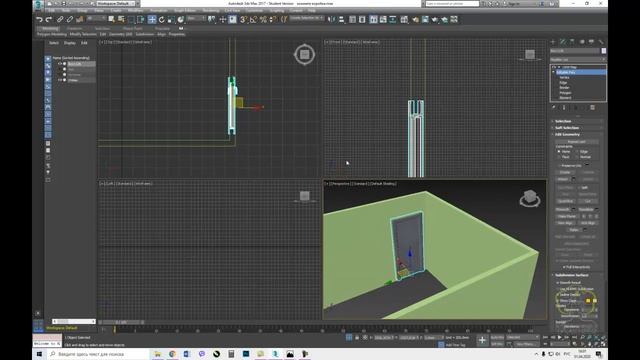The image size is (640, 360).
Task: Select the Polygon sub-object level
Action: [565, 93]
